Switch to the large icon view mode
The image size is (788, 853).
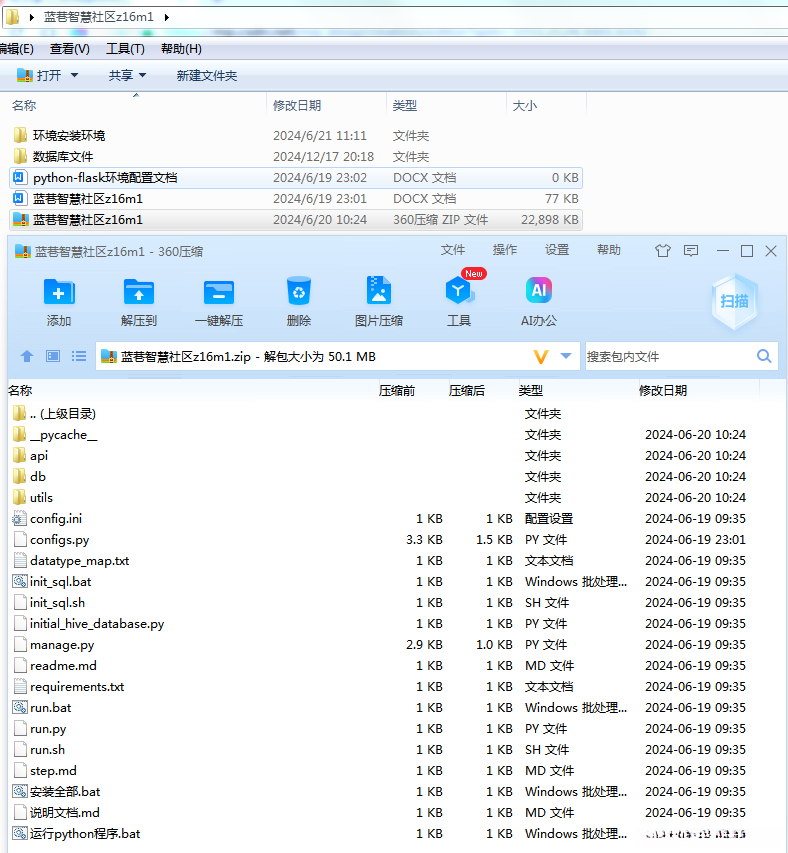53,356
